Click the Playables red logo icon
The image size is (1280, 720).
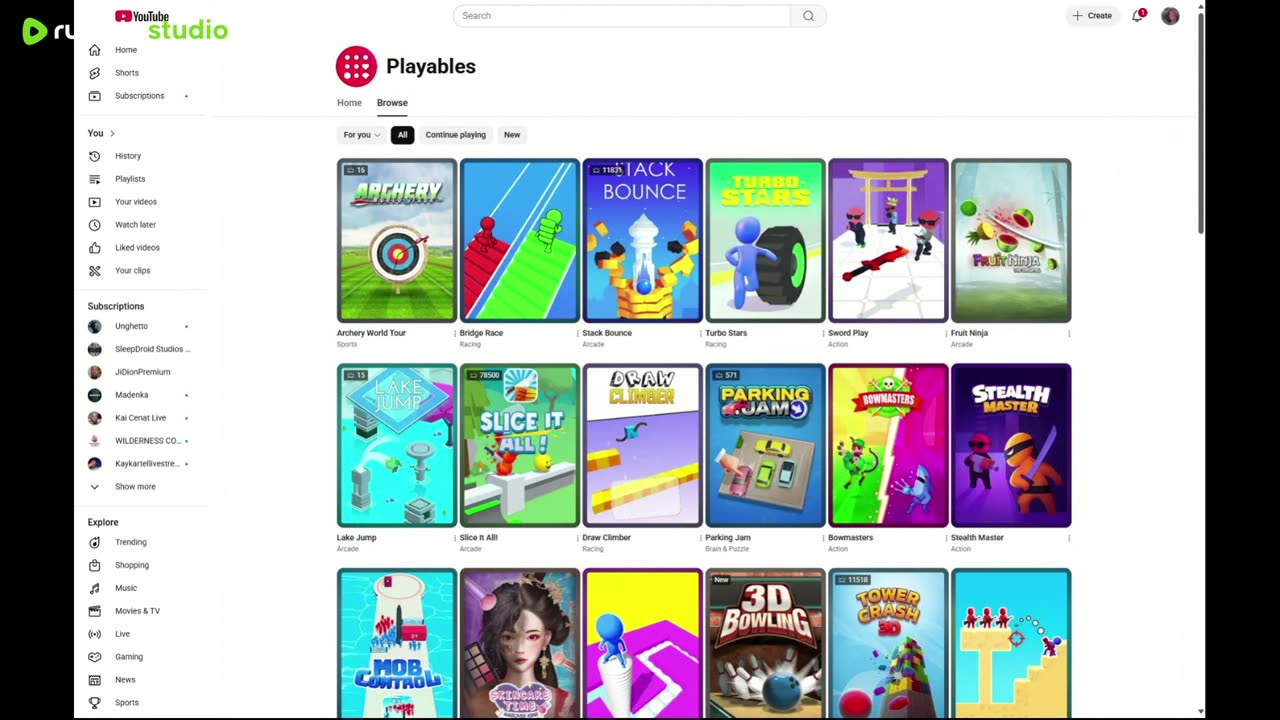click(356, 66)
